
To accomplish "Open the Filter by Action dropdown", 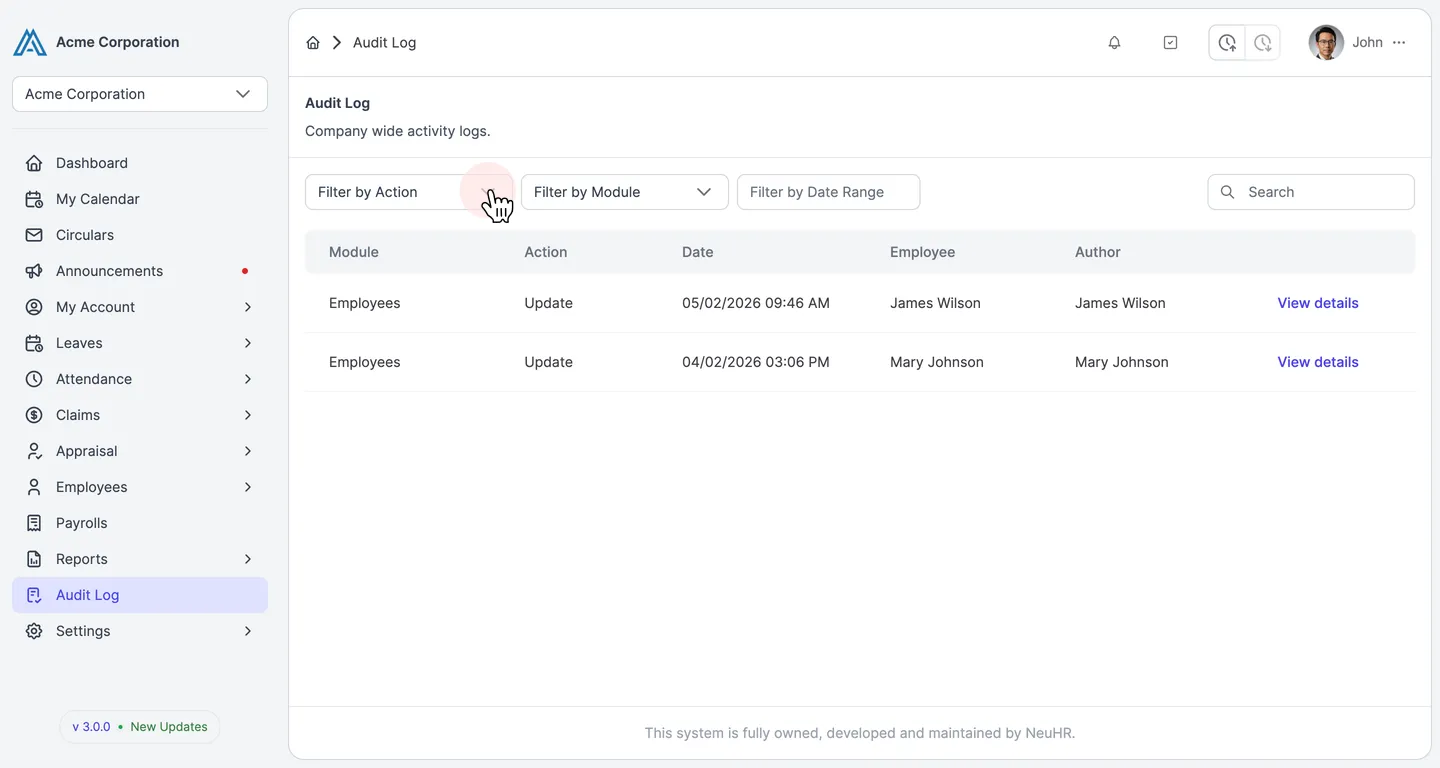I will point(409,192).
